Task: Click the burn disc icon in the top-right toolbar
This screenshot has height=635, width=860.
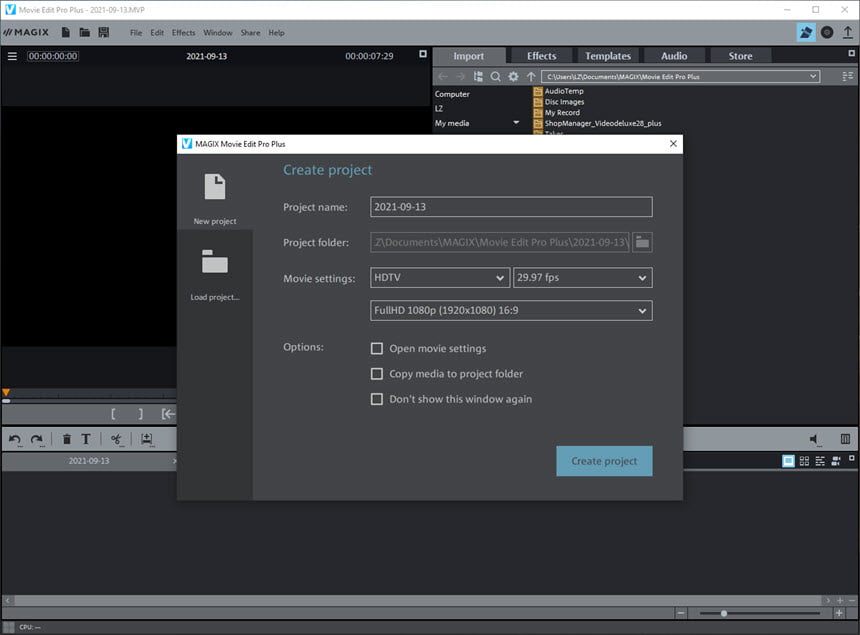Action: 827,32
